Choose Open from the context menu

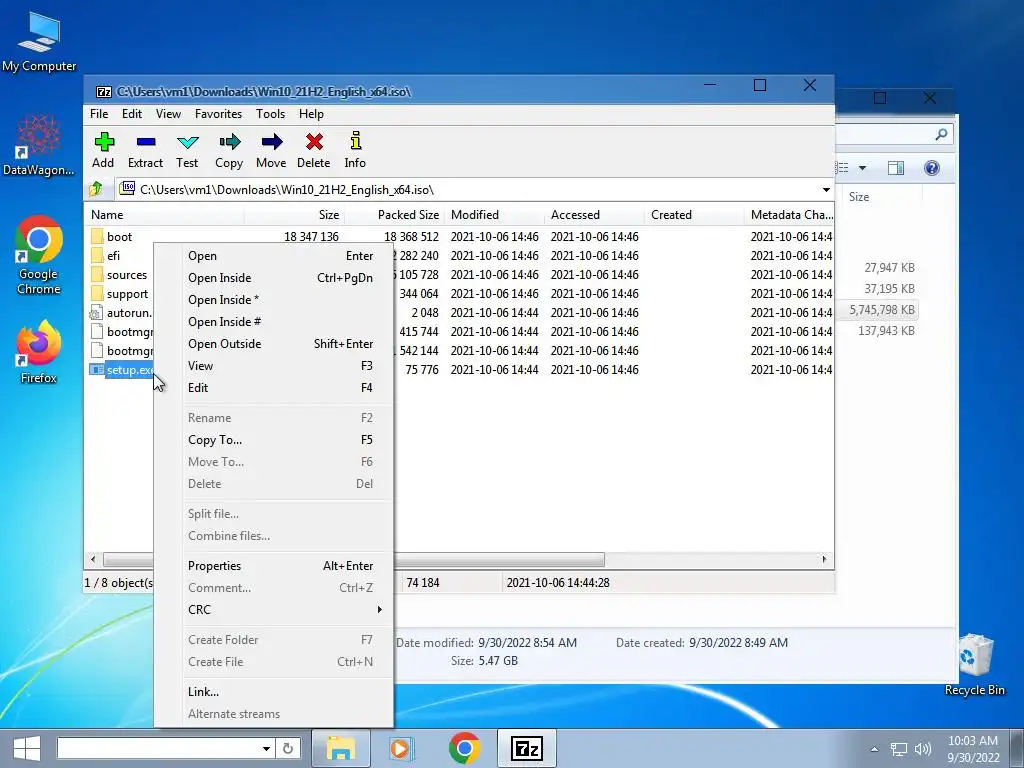click(274, 256)
